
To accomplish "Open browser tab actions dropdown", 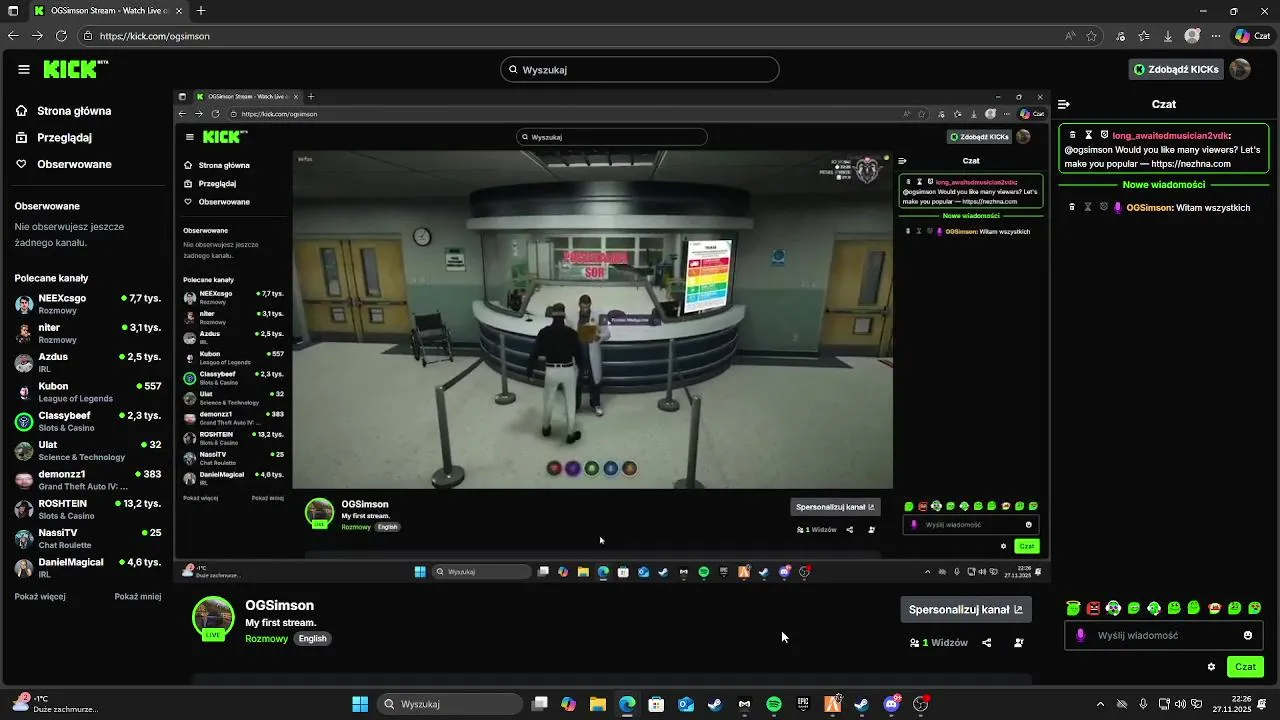I will pyautogui.click(x=13, y=11).
